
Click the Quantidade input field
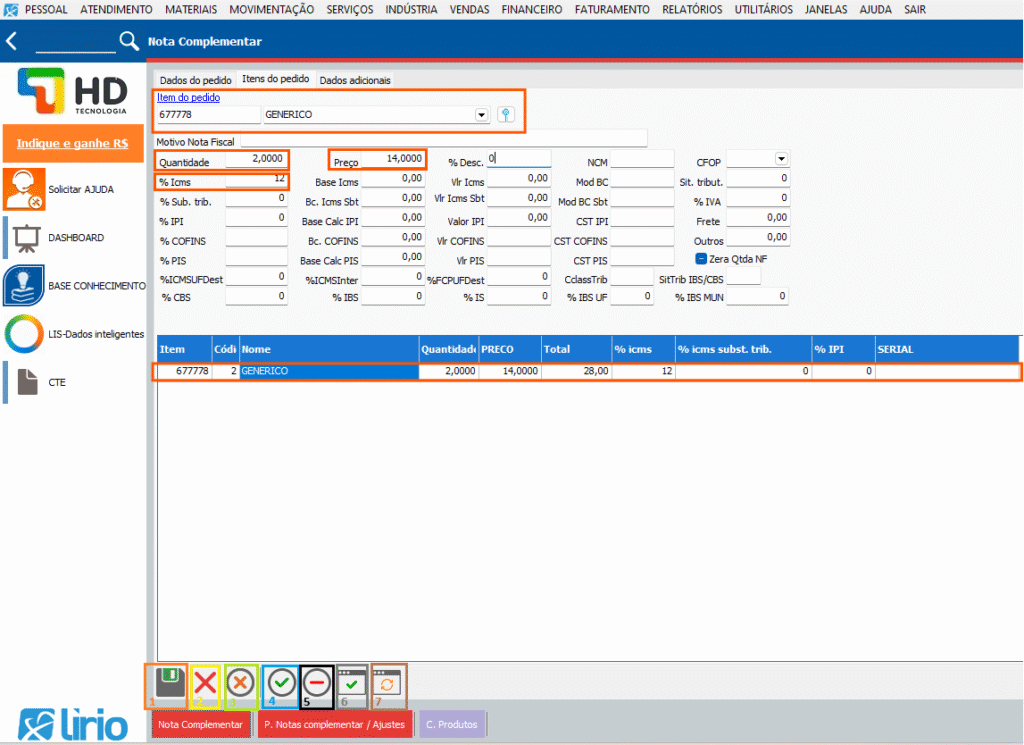255,160
